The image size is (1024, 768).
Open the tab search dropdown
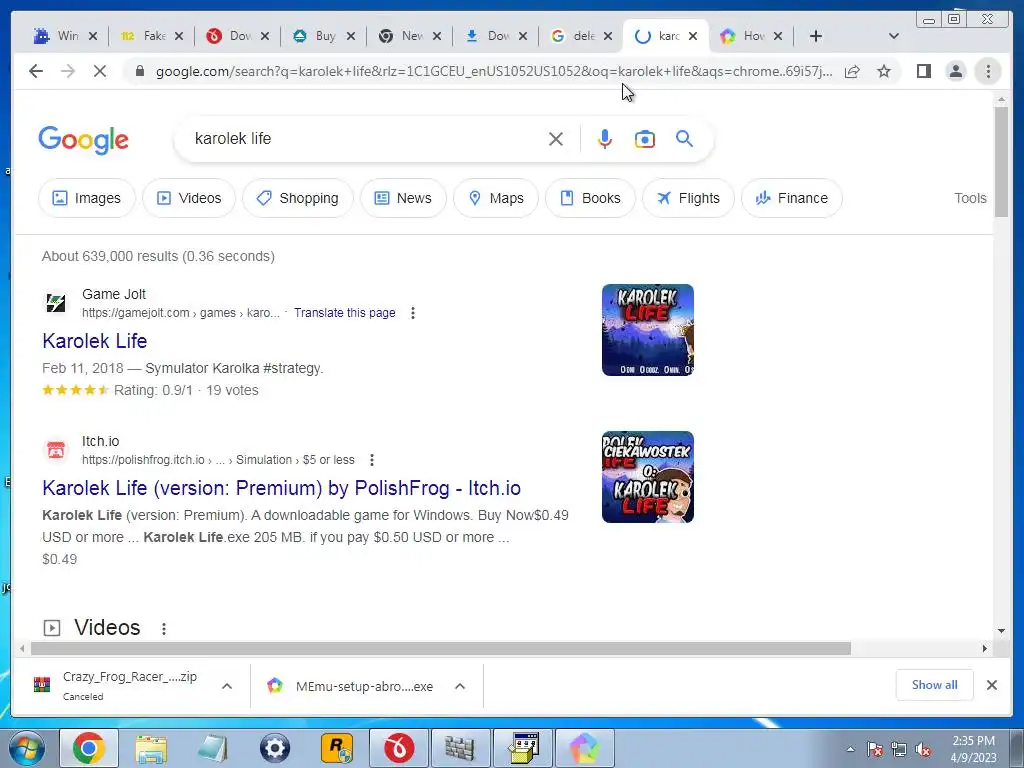coord(894,36)
